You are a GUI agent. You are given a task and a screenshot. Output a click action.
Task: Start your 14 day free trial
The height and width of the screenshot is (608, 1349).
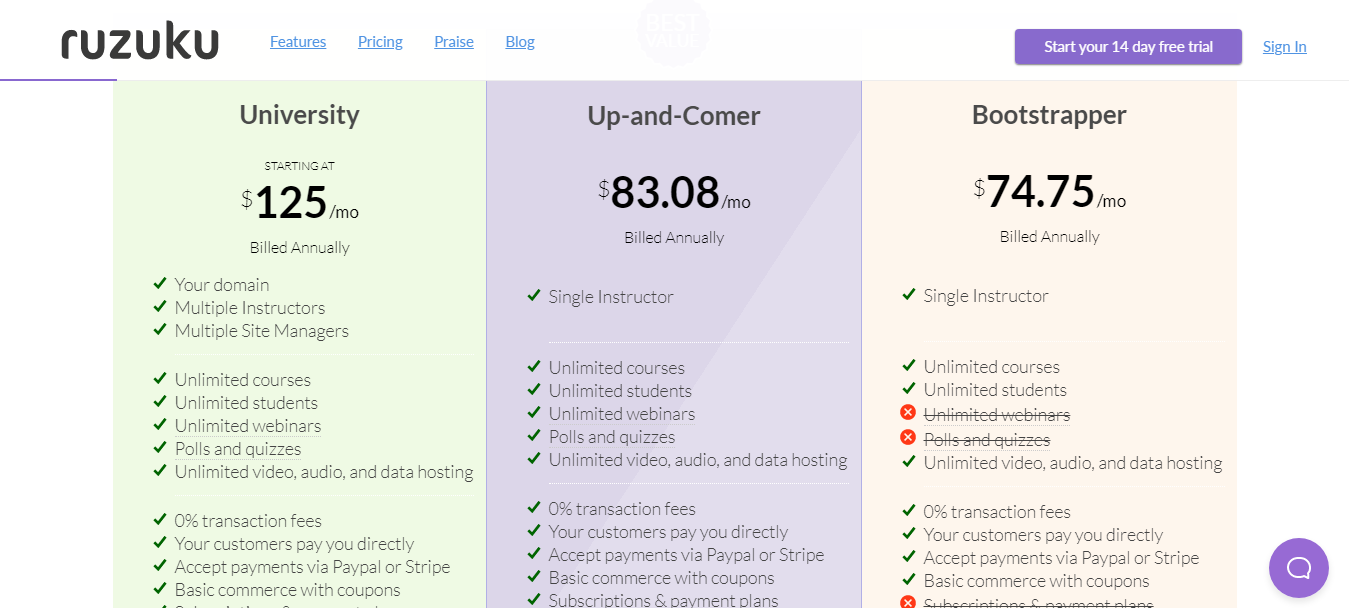[x=1128, y=47]
